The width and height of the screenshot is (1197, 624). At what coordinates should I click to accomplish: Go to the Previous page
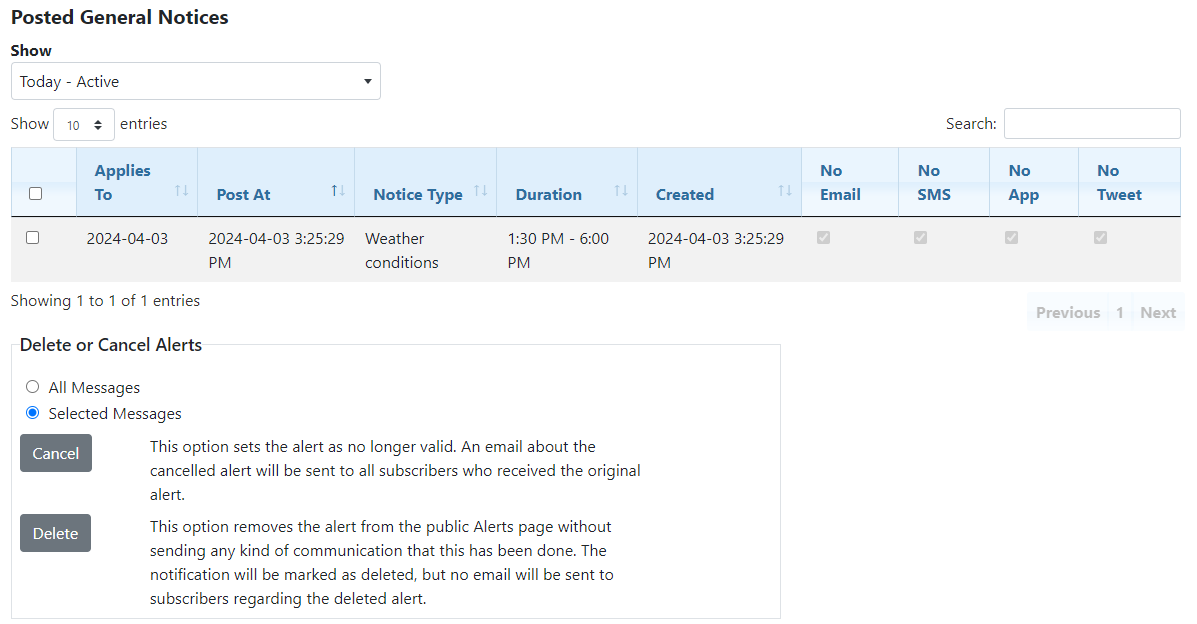coord(1067,313)
